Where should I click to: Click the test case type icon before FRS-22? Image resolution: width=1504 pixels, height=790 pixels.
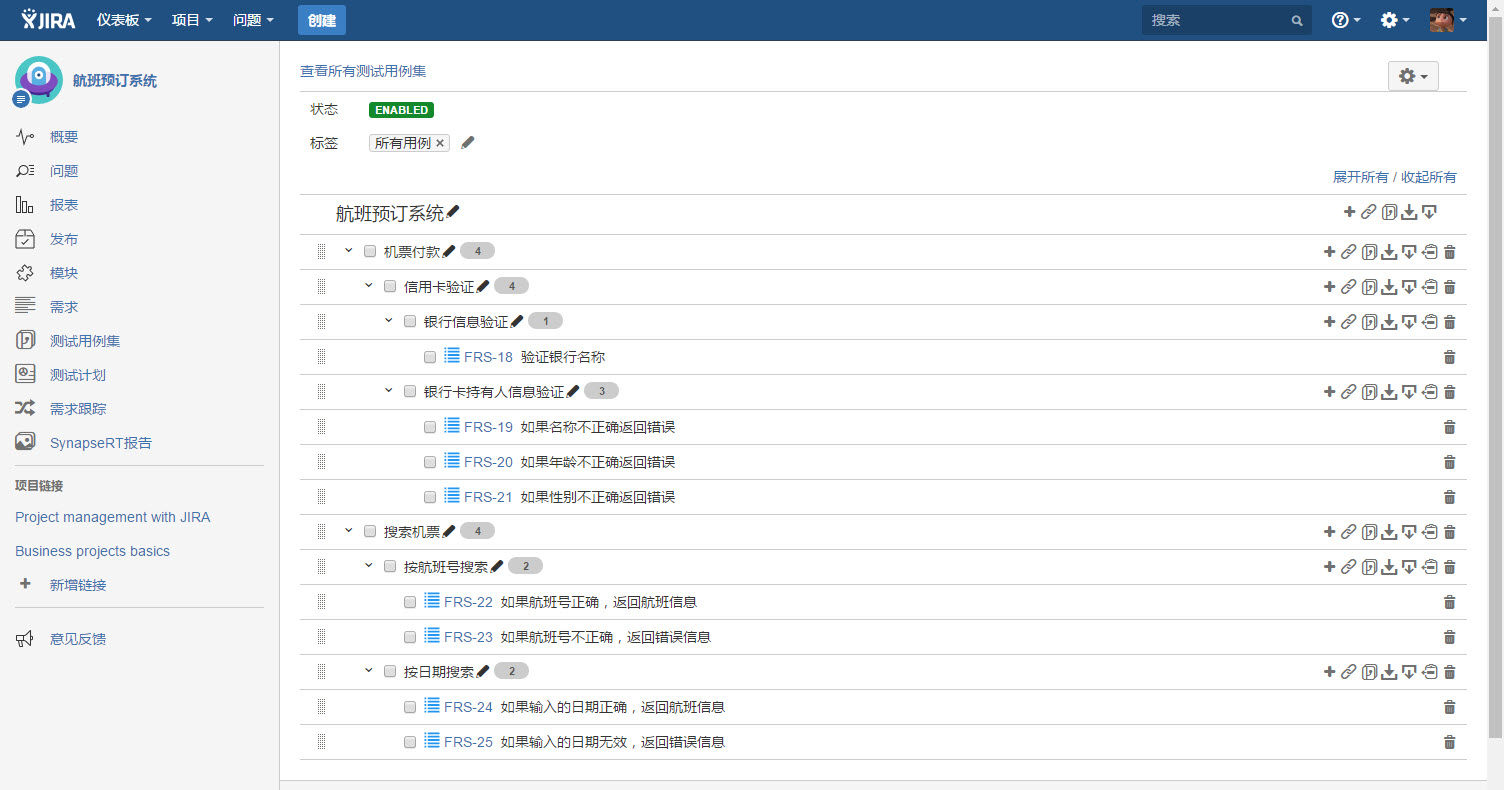tap(432, 601)
